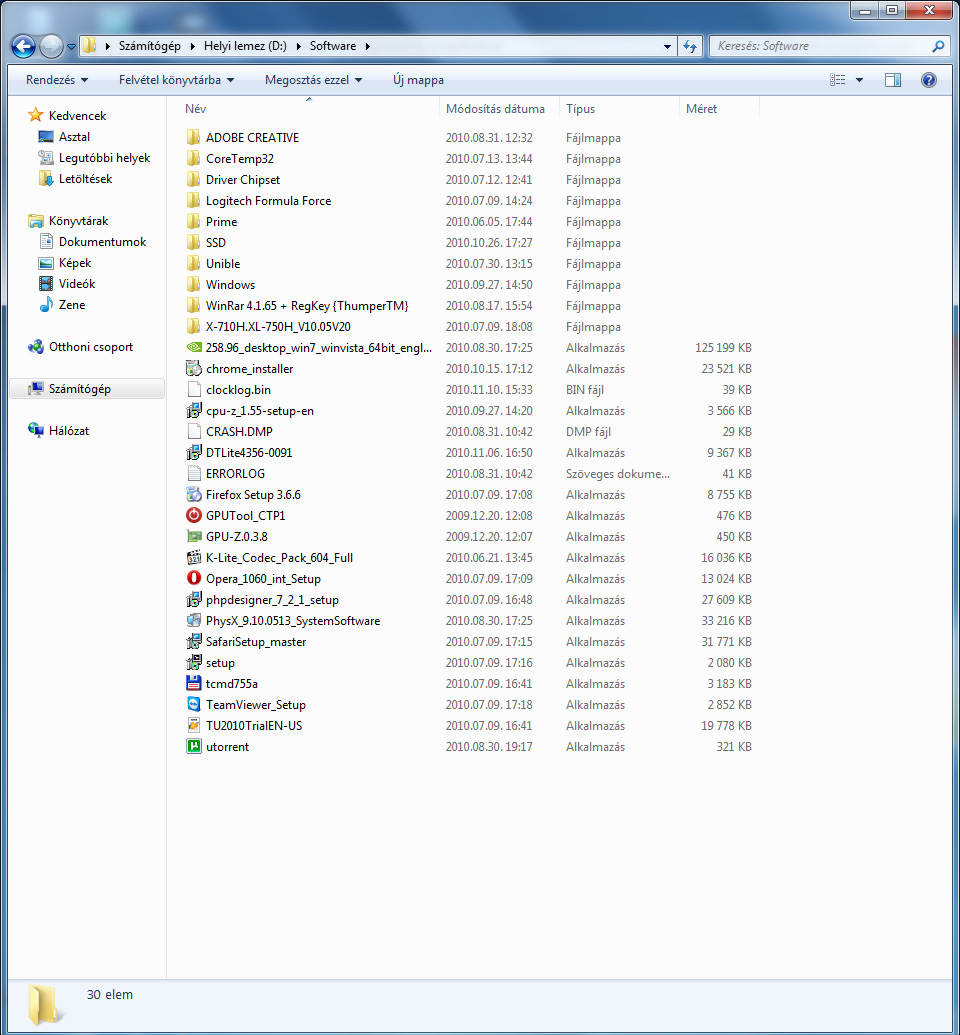Select the tcmd755a floppy disk icon

[x=193, y=683]
